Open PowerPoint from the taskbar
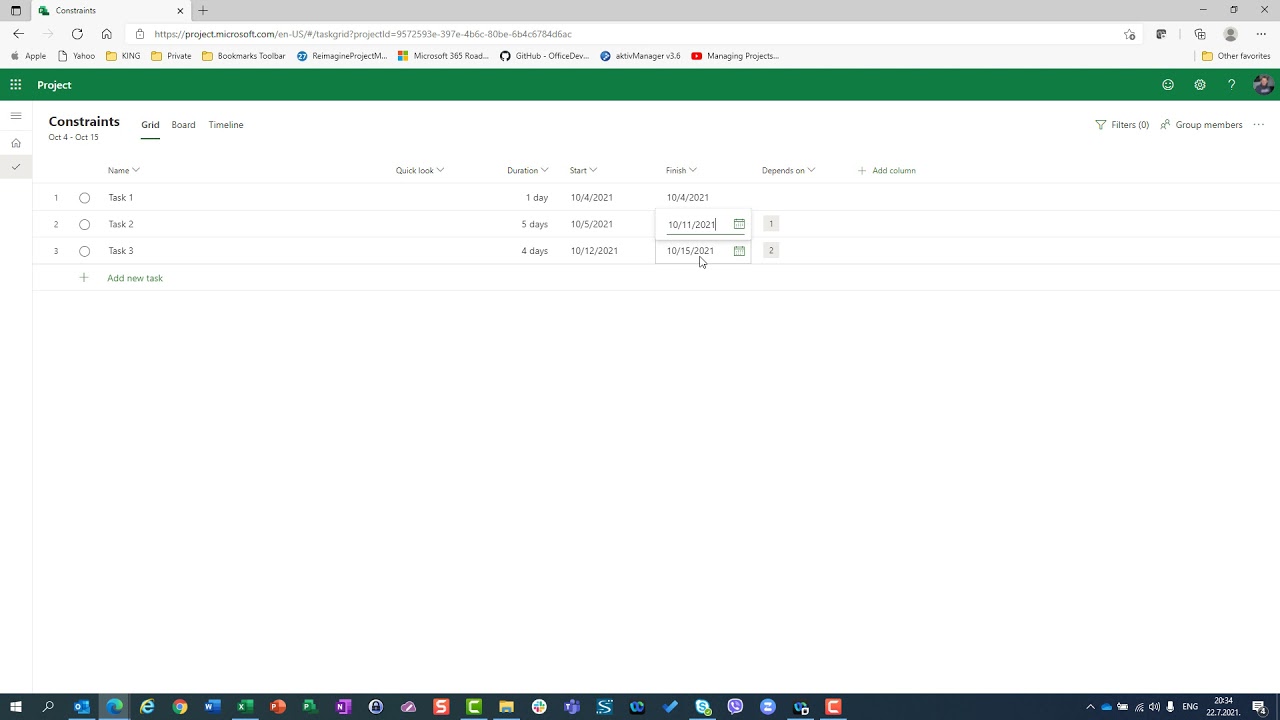Viewport: 1280px width, 720px height. coord(277,707)
